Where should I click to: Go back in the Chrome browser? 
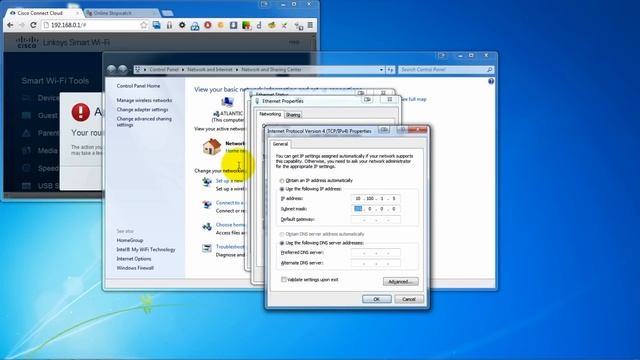10,25
